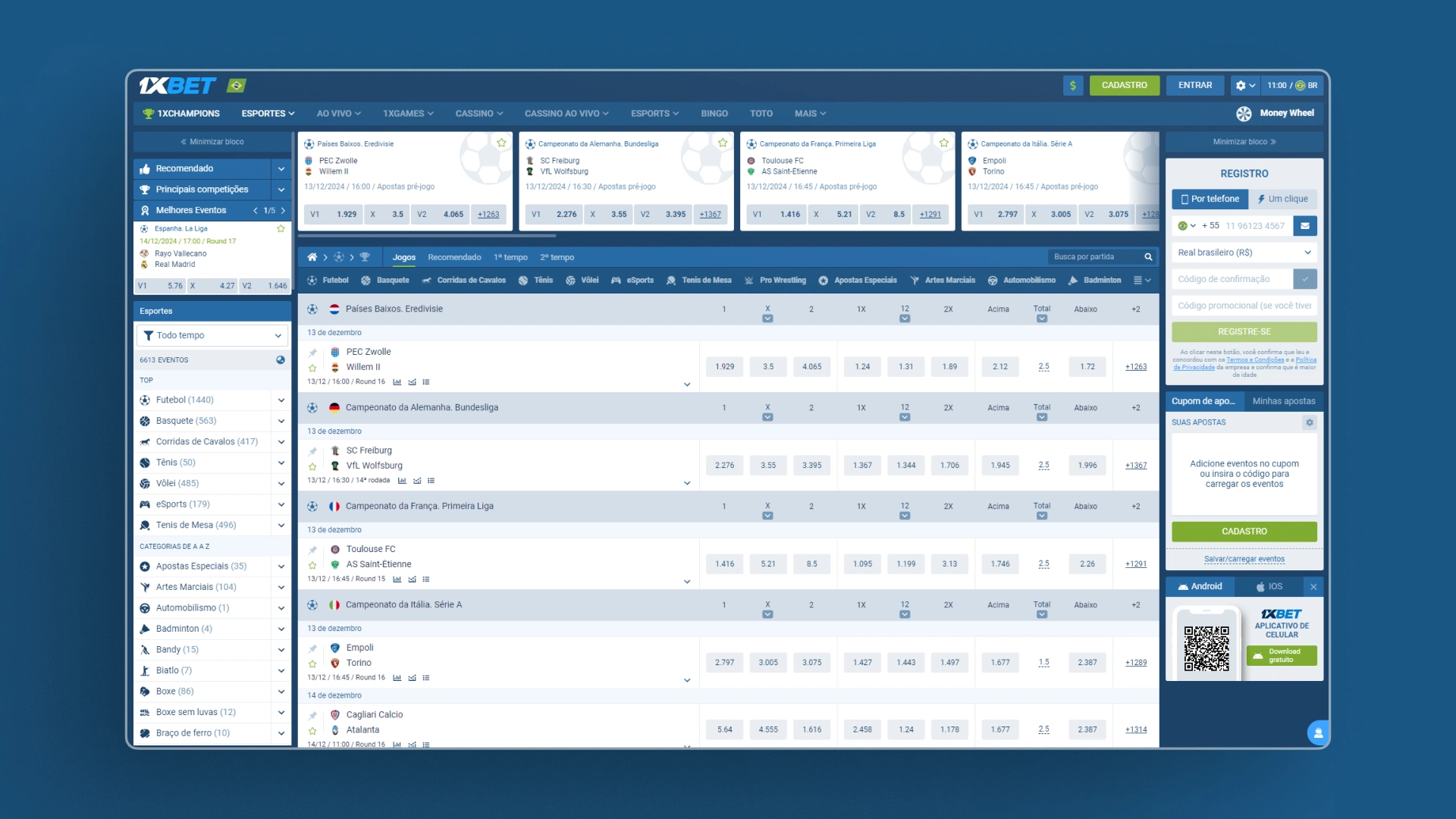Click the trophy icon in breadcrumb
Viewport: 1456px width, 819px height.
365,257
